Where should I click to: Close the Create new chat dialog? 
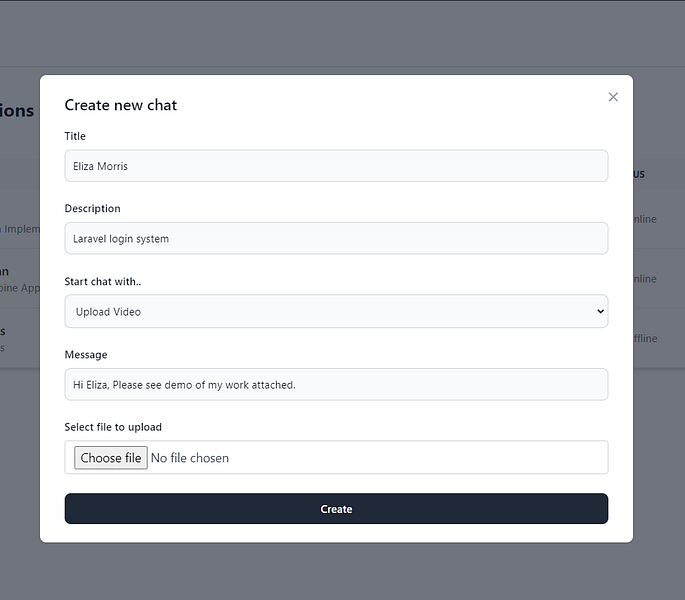point(613,97)
